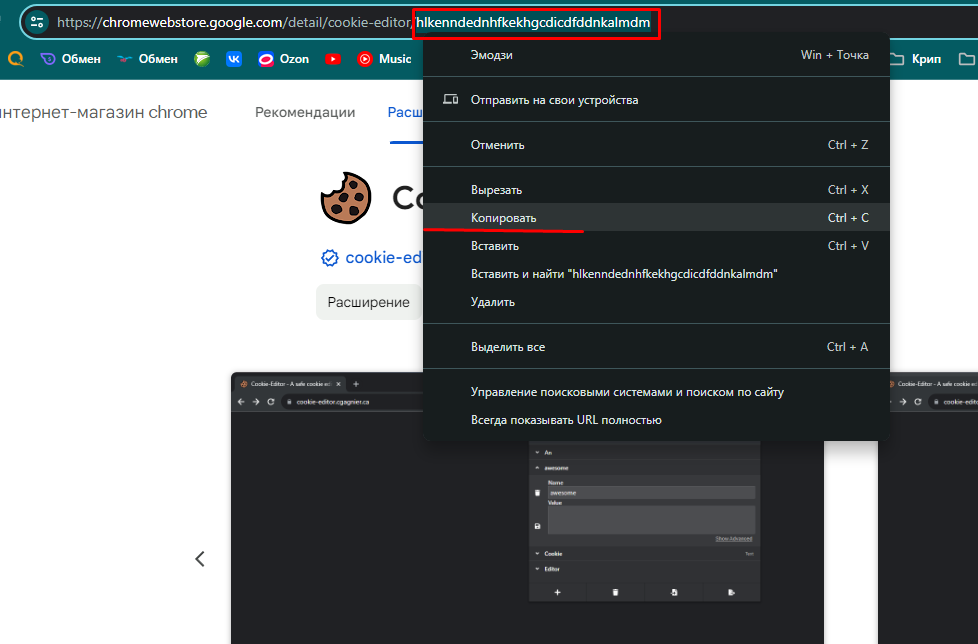This screenshot has height=644, width=978.
Task: Click the verified badge next to cookie-editor
Action: pyautogui.click(x=328, y=257)
